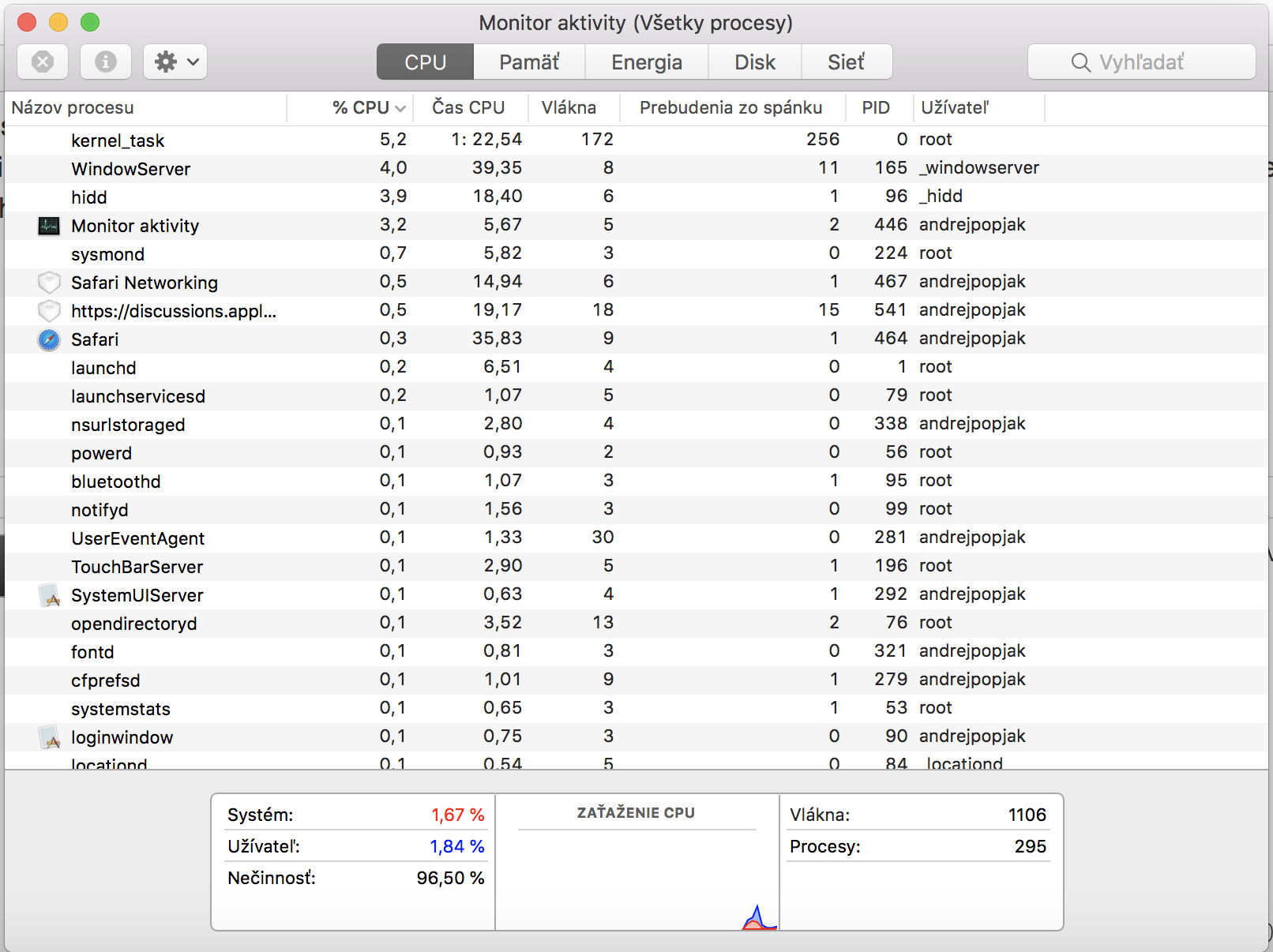Select the launchservicesd process
The image size is (1273, 952).
(636, 396)
